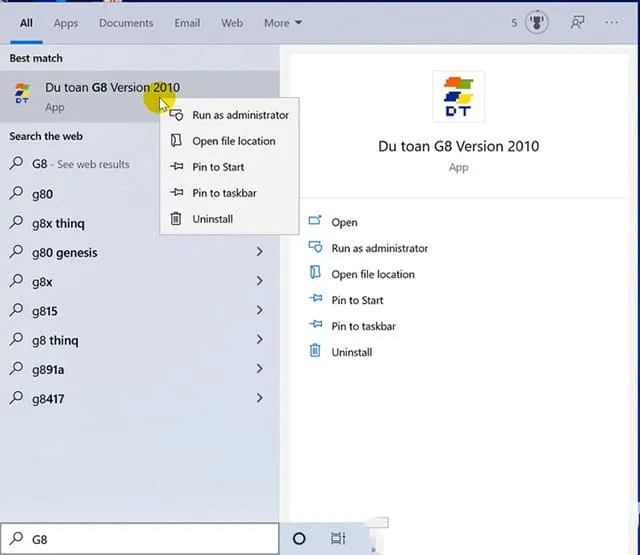Select the g80 genesis web suggestion
This screenshot has width=640, height=555.
point(140,253)
